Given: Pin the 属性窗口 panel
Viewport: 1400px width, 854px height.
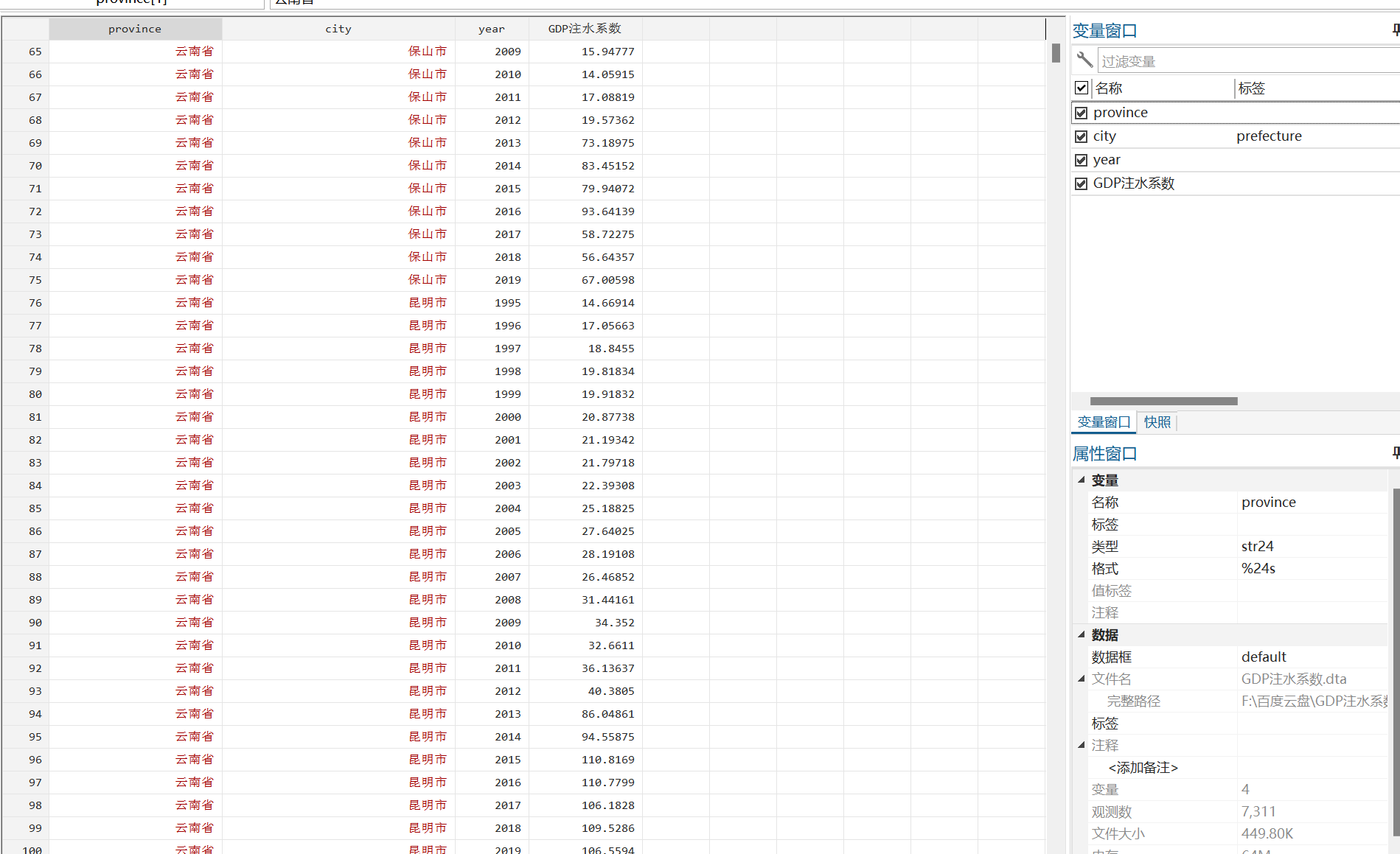Looking at the screenshot, I should pyautogui.click(x=1395, y=452).
